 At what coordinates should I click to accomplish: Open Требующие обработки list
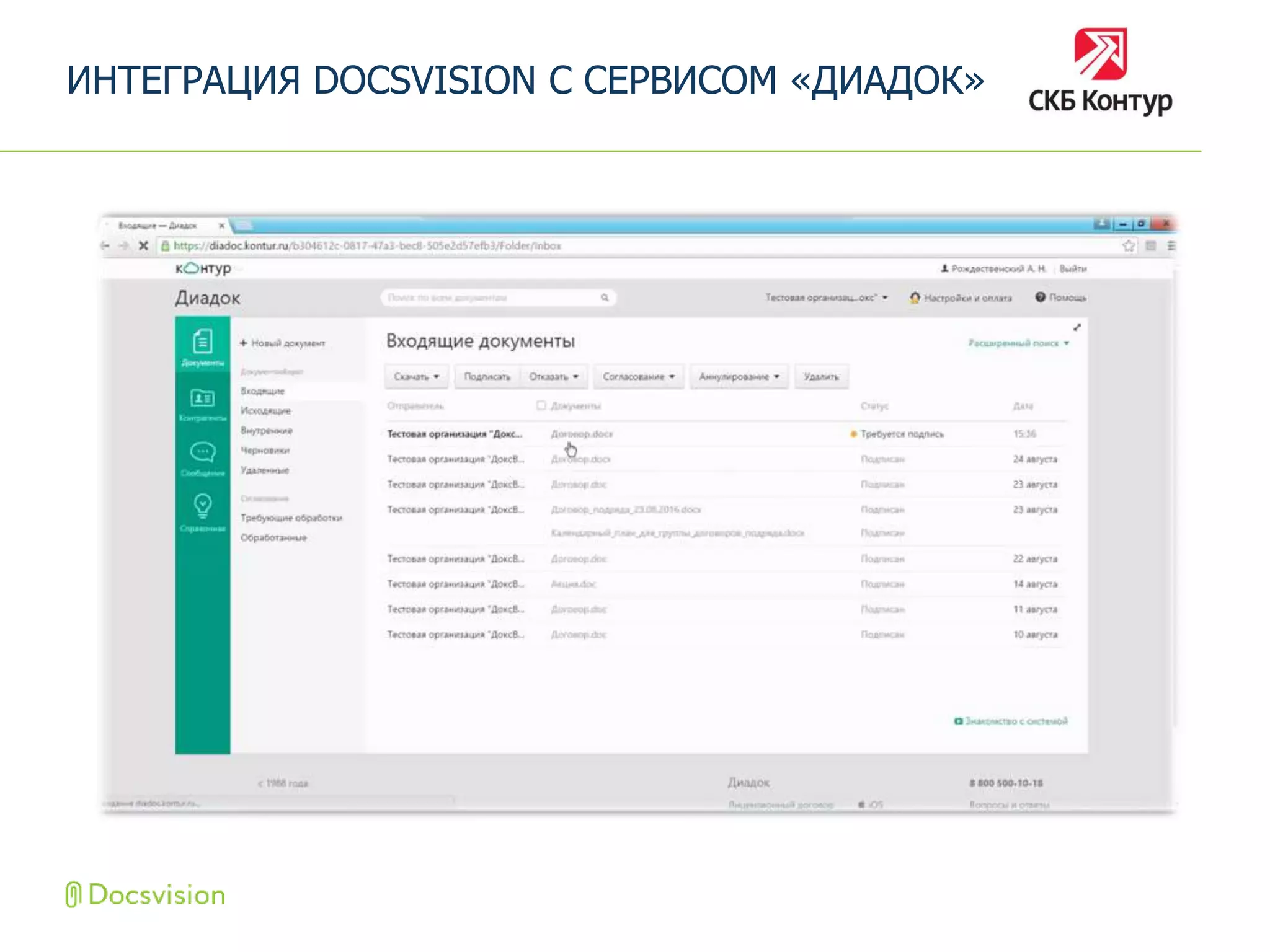[291, 518]
